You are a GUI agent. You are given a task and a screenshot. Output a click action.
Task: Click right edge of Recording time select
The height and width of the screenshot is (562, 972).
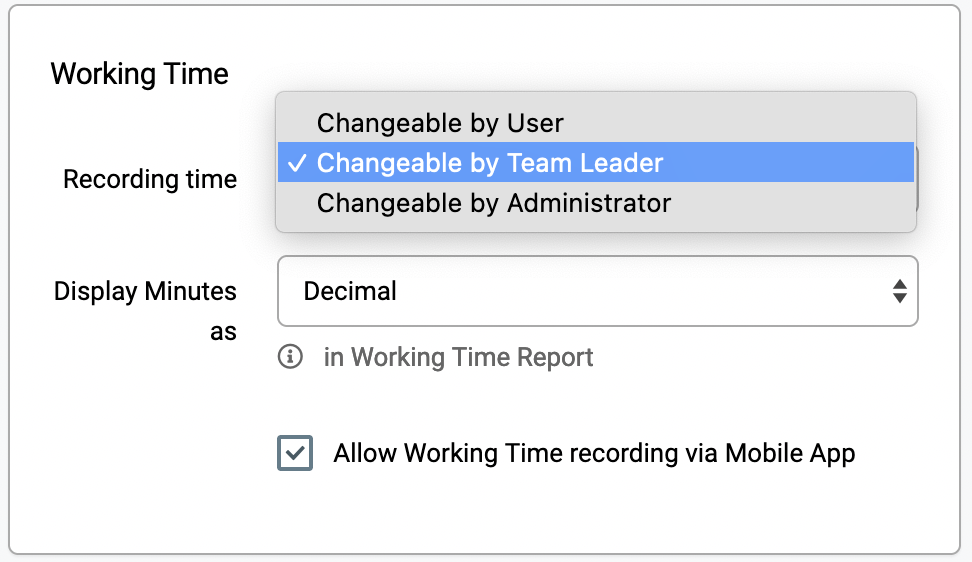click(916, 180)
